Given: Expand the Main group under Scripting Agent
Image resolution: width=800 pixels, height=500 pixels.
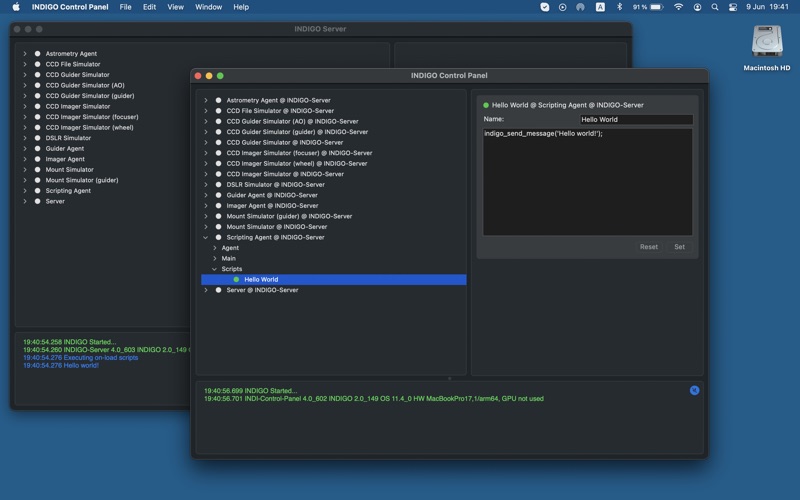Looking at the screenshot, I should click(x=214, y=258).
